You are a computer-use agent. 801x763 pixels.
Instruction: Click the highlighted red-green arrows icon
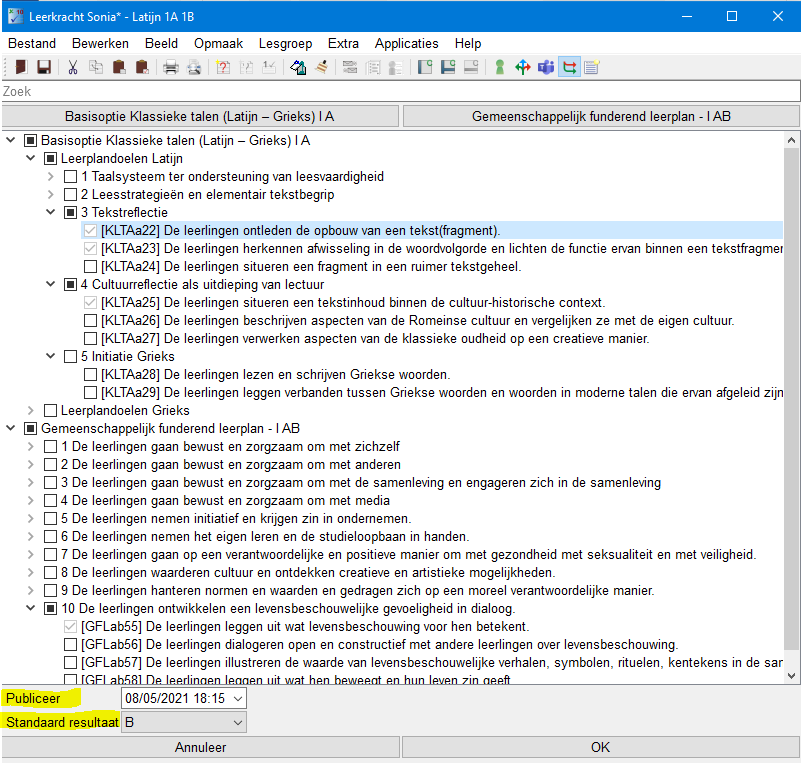point(569,67)
